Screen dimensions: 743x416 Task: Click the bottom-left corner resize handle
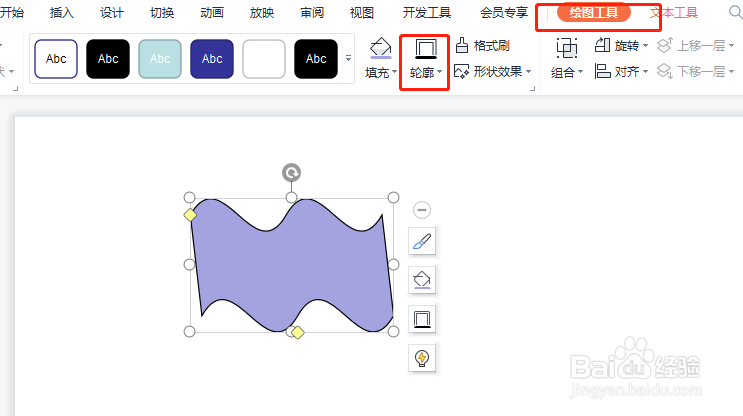[190, 332]
